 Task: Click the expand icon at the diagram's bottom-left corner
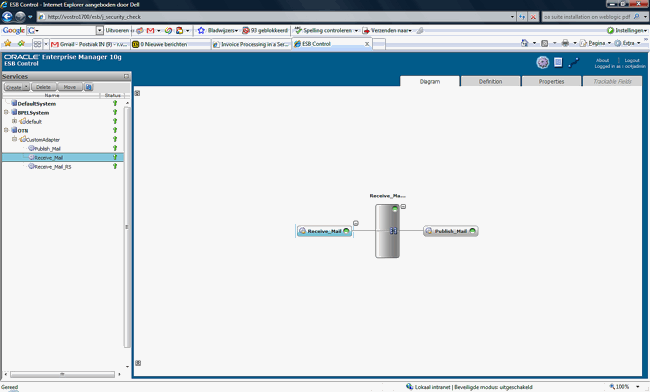(138, 363)
